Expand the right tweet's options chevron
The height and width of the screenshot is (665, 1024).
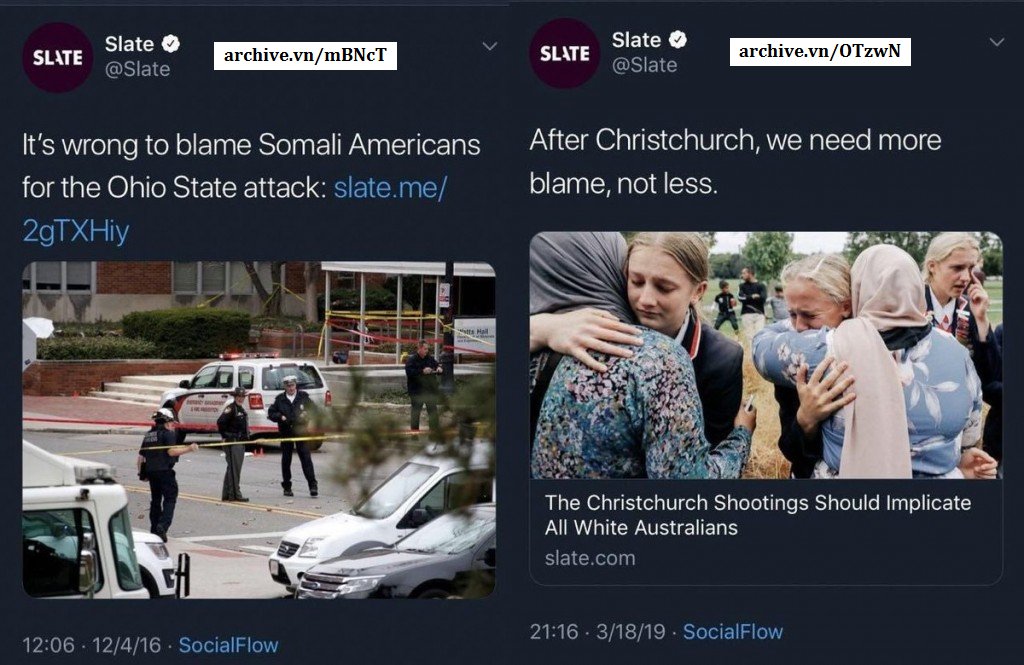[997, 42]
